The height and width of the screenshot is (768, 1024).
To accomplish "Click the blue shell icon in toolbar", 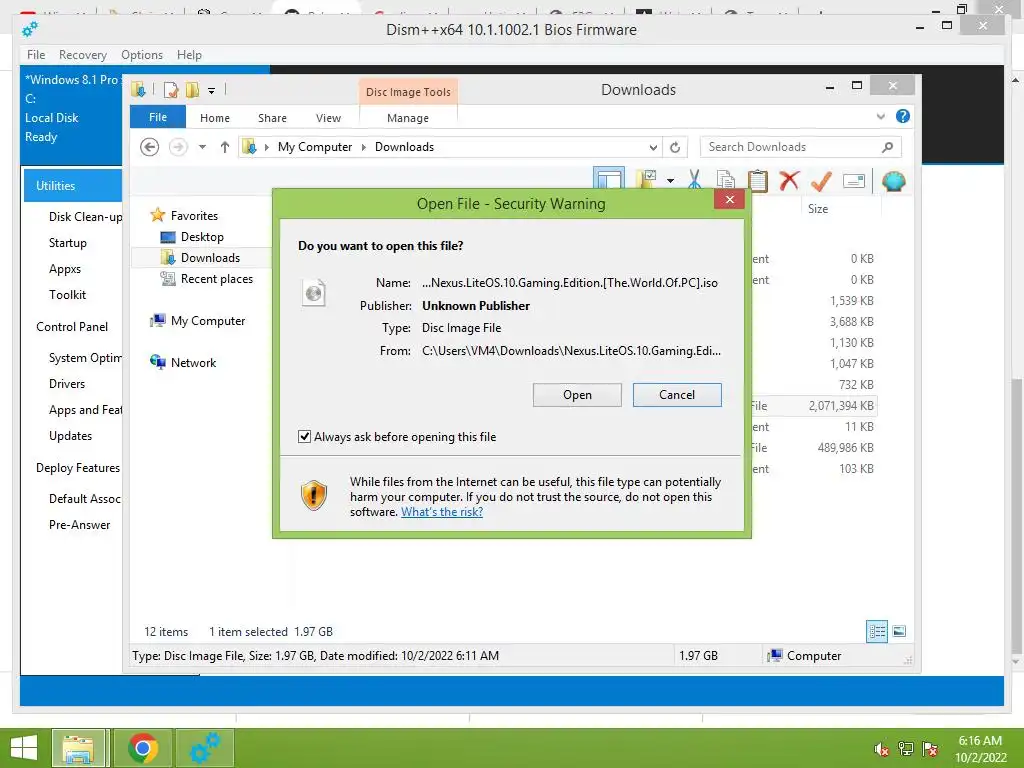I will tap(893, 181).
